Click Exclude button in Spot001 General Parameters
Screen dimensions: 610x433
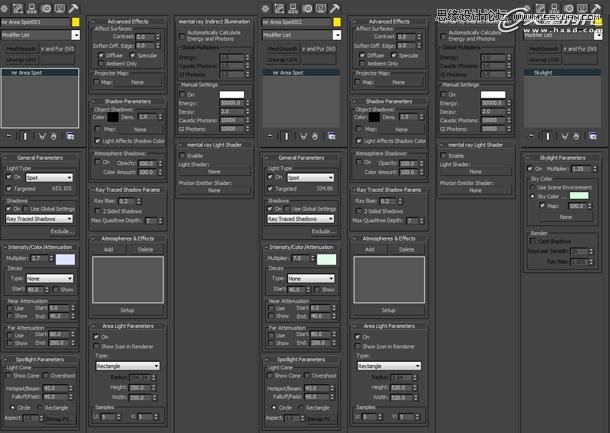(x=62, y=231)
